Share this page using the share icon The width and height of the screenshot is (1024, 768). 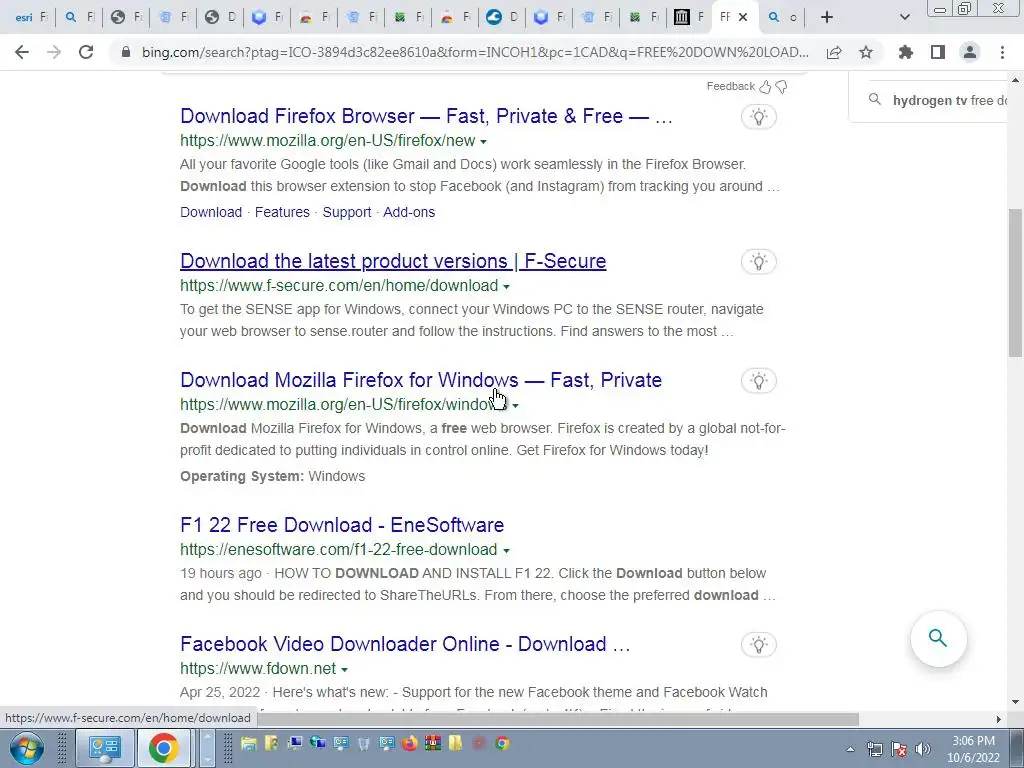pos(834,52)
